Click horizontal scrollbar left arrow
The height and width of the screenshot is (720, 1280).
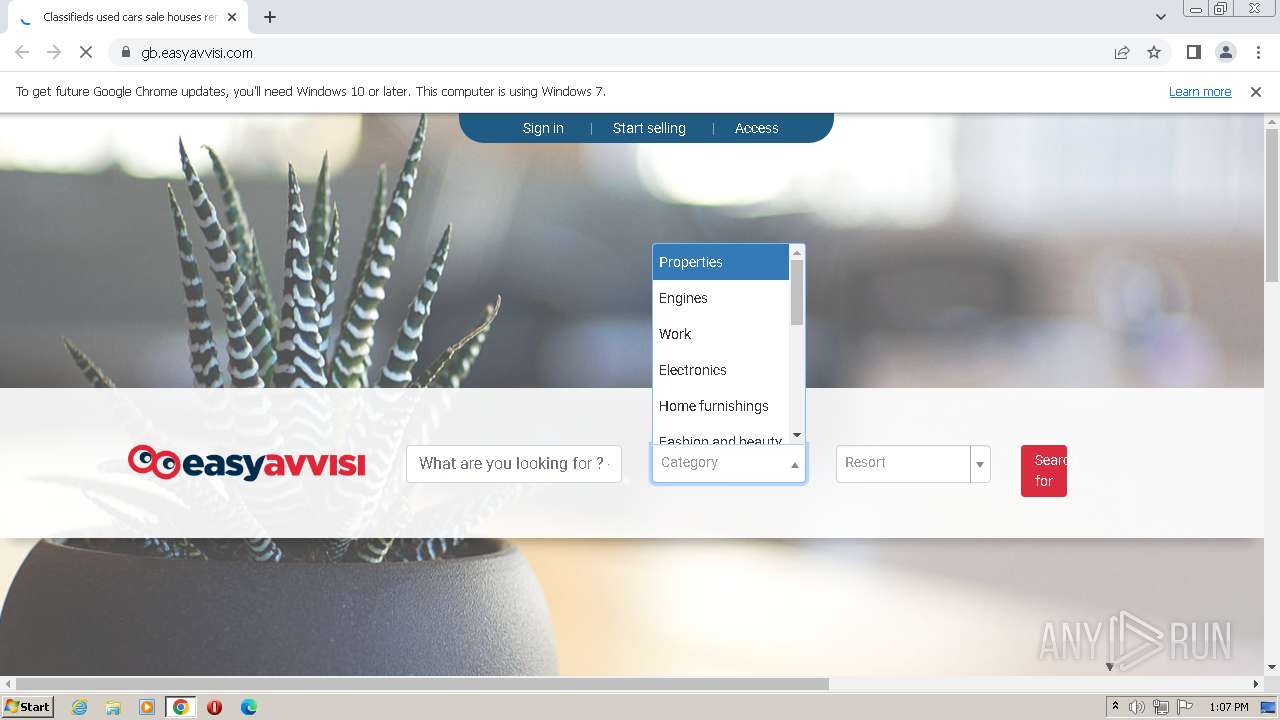(8, 684)
